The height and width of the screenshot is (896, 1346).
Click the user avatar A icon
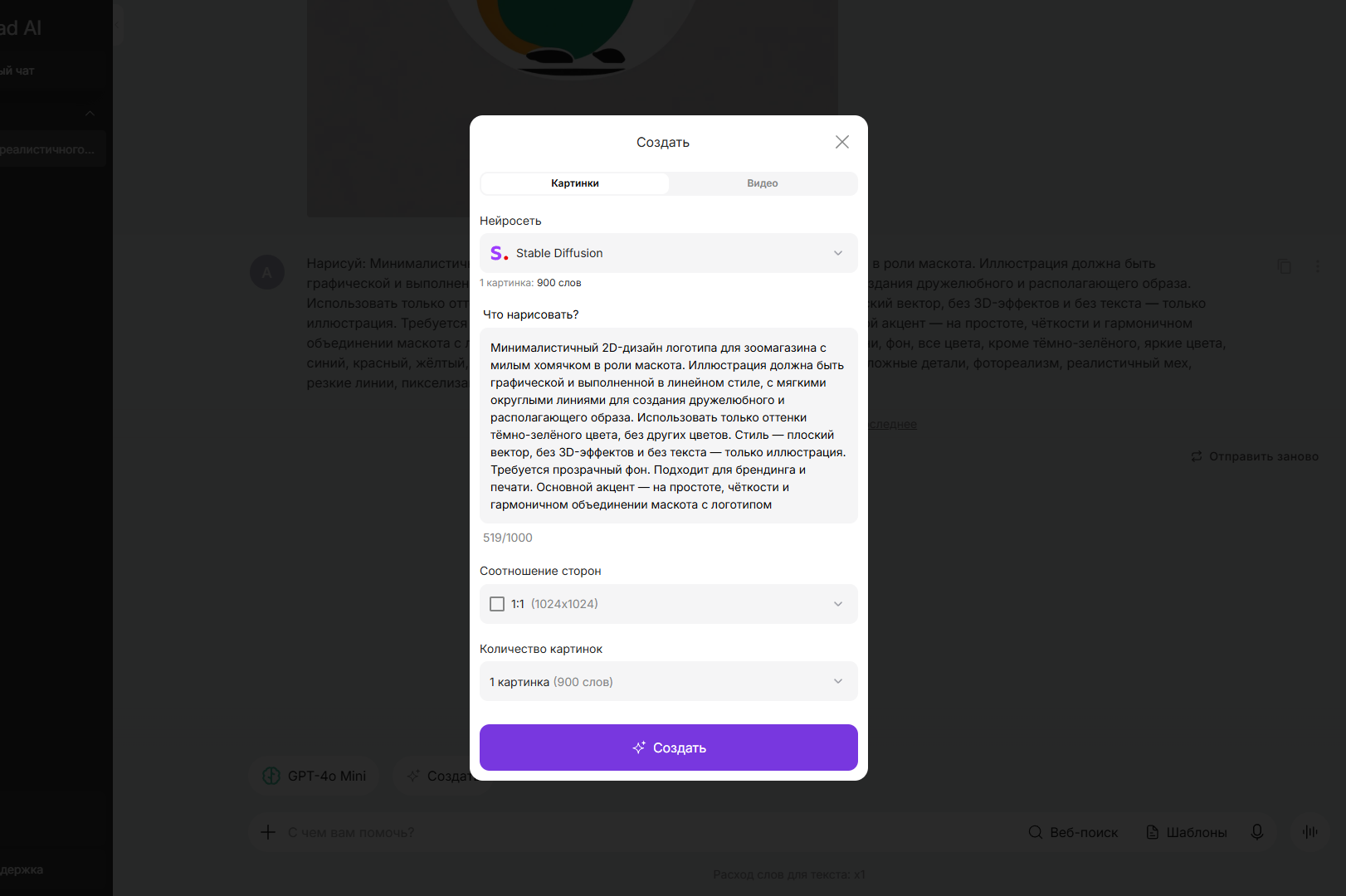click(x=267, y=272)
